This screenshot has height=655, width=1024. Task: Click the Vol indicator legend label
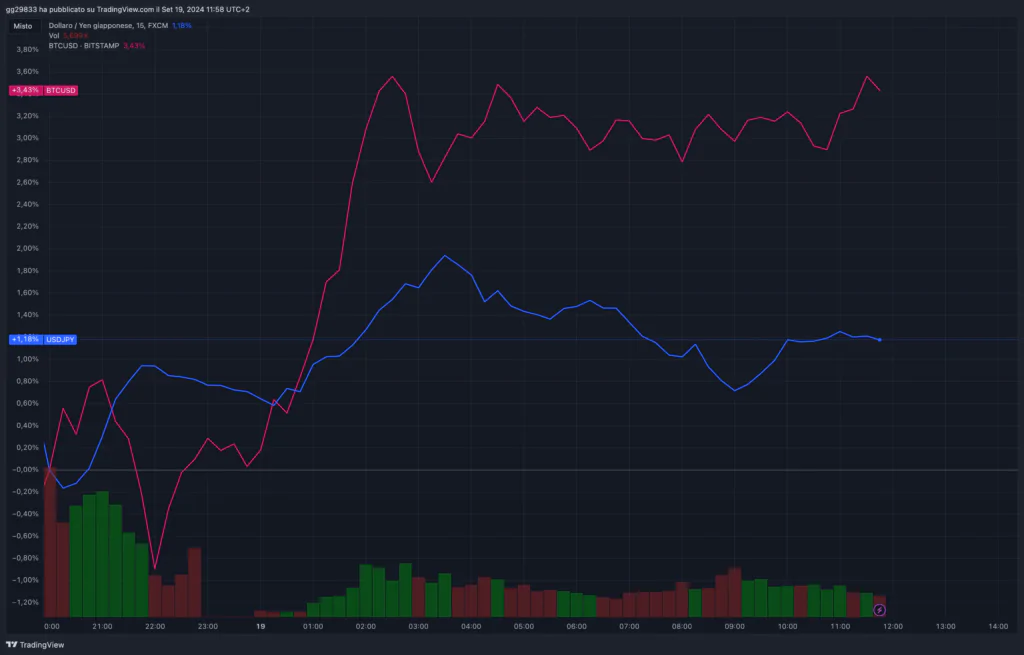(x=54, y=35)
